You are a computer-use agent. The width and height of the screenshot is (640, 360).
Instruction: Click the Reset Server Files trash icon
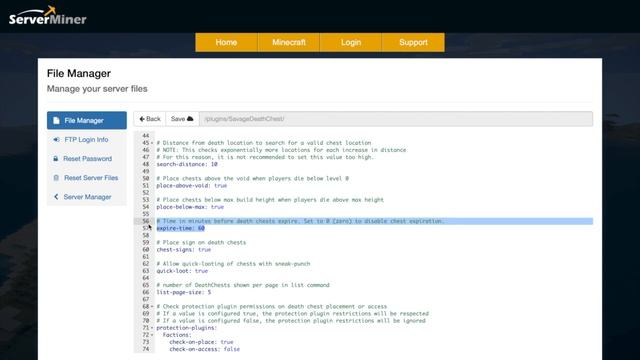coord(56,178)
